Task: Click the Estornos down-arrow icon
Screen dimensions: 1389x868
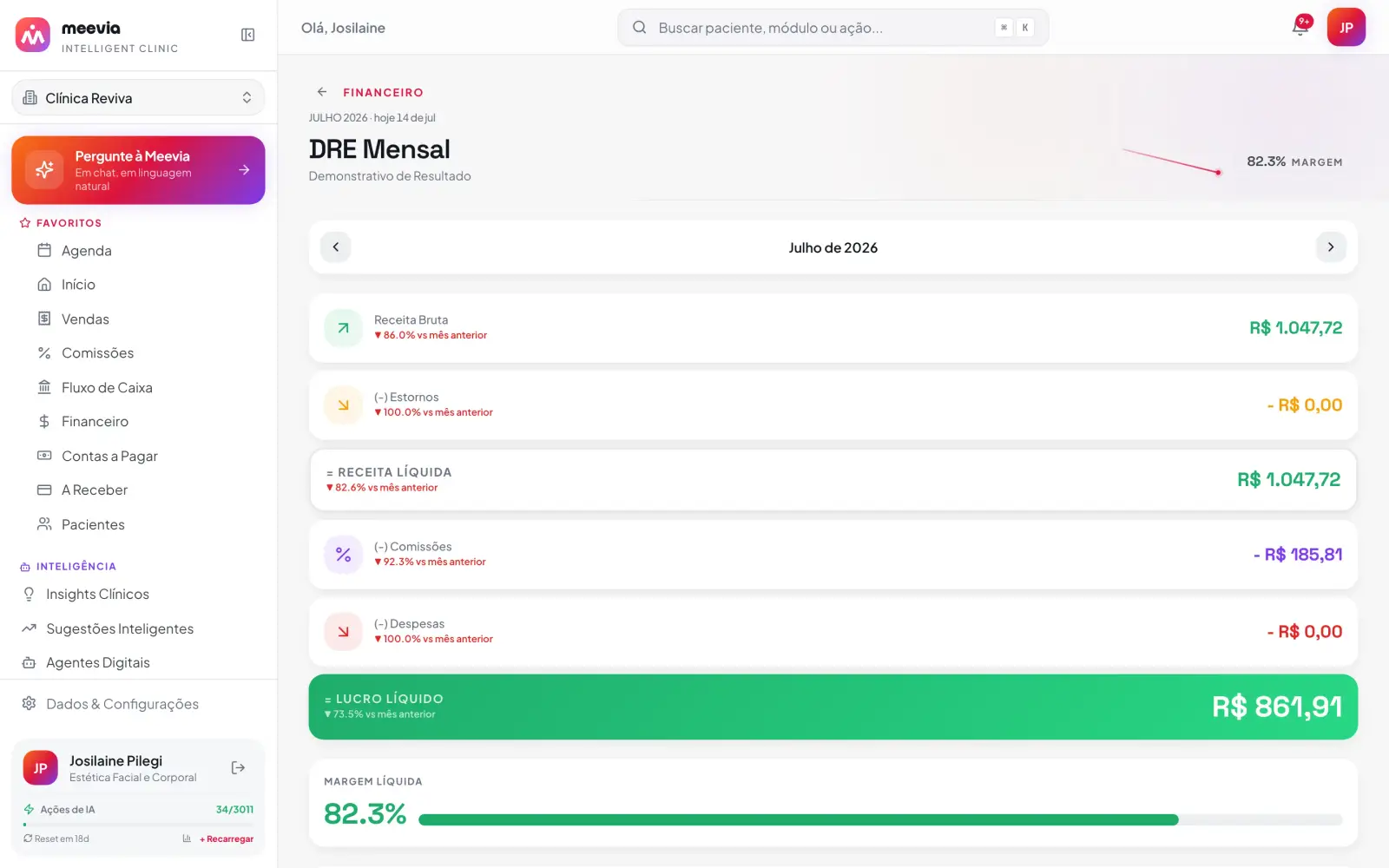Action: pyautogui.click(x=343, y=405)
